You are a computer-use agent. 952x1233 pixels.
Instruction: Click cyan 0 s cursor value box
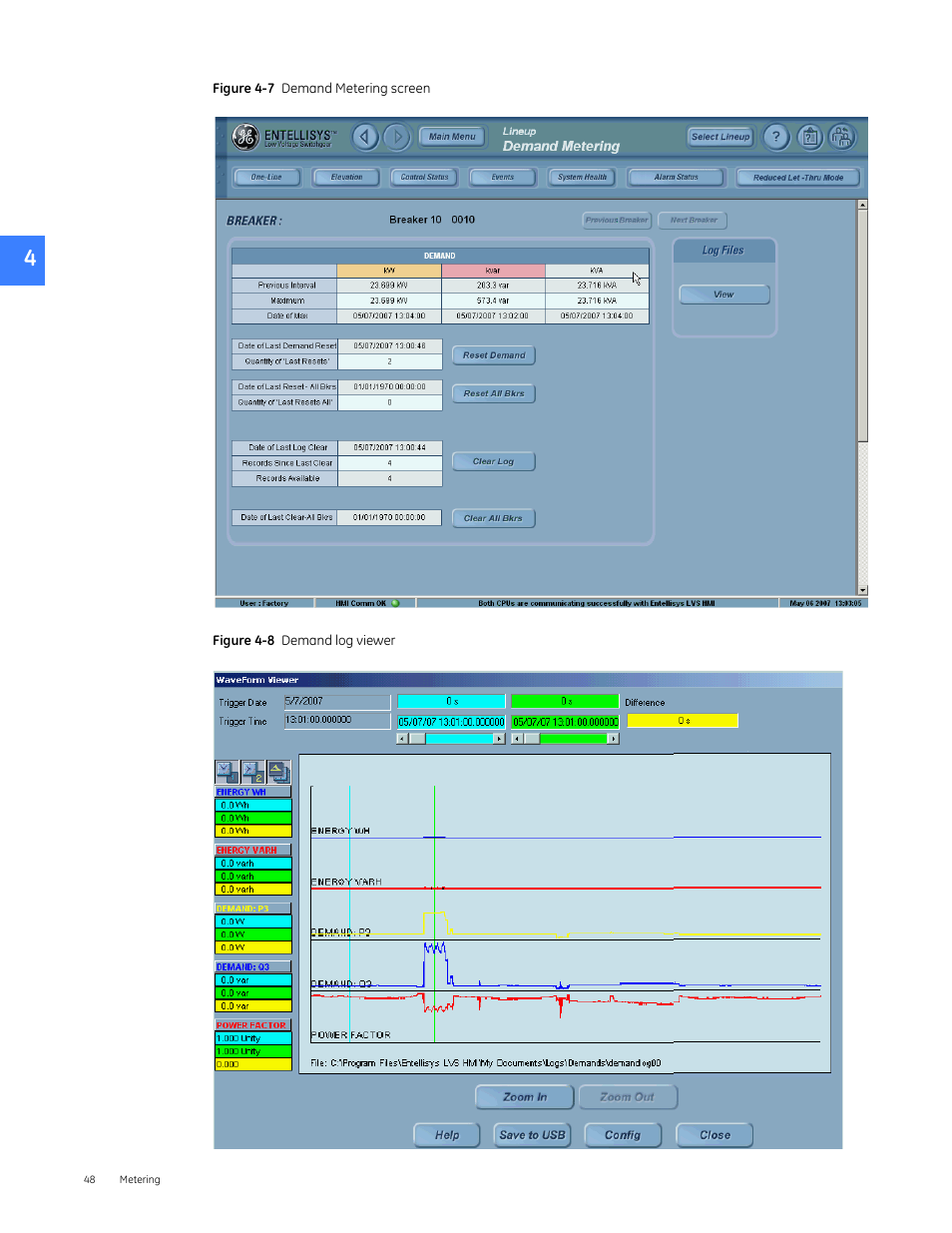click(451, 702)
